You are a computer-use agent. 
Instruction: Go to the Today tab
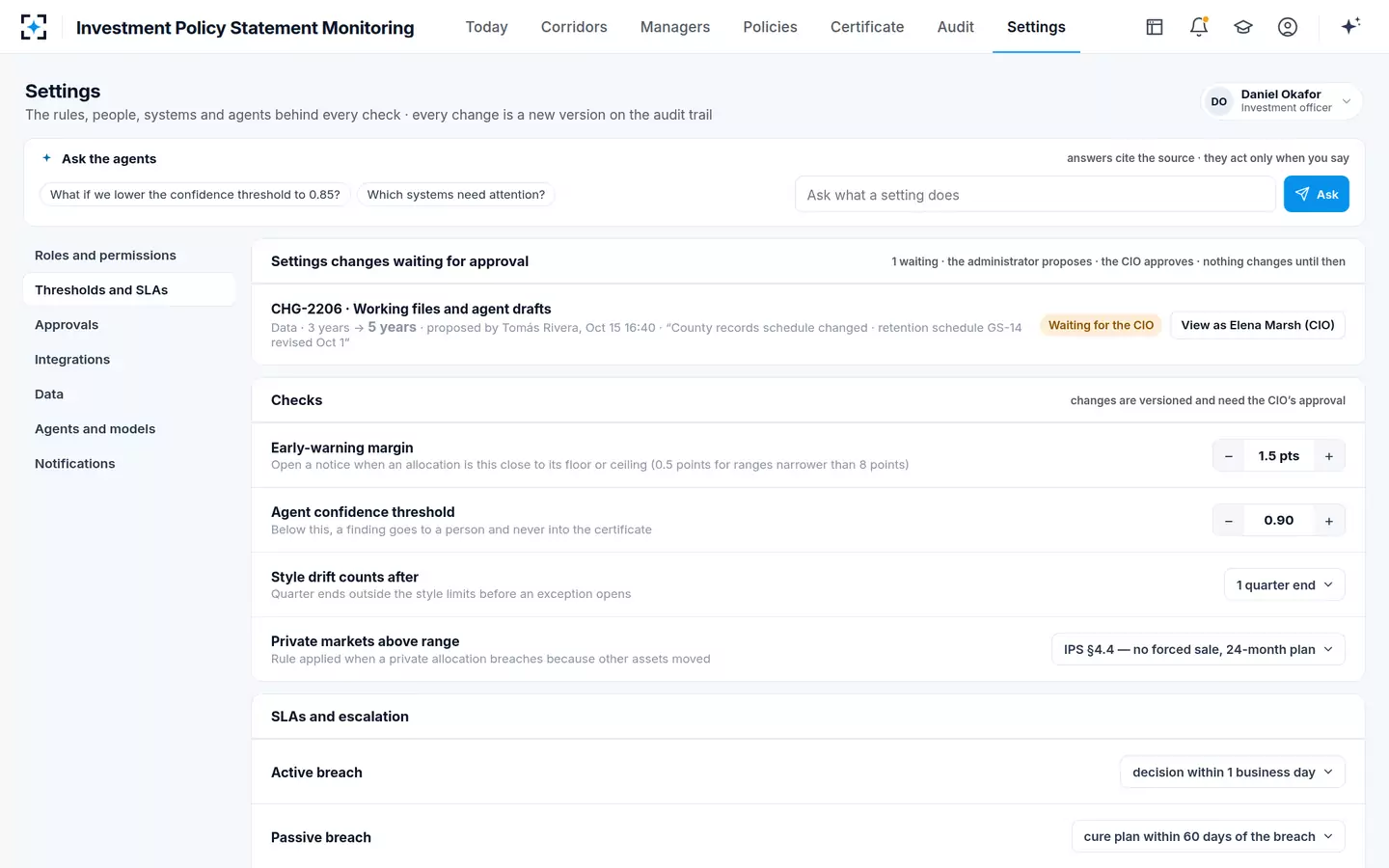(x=486, y=27)
